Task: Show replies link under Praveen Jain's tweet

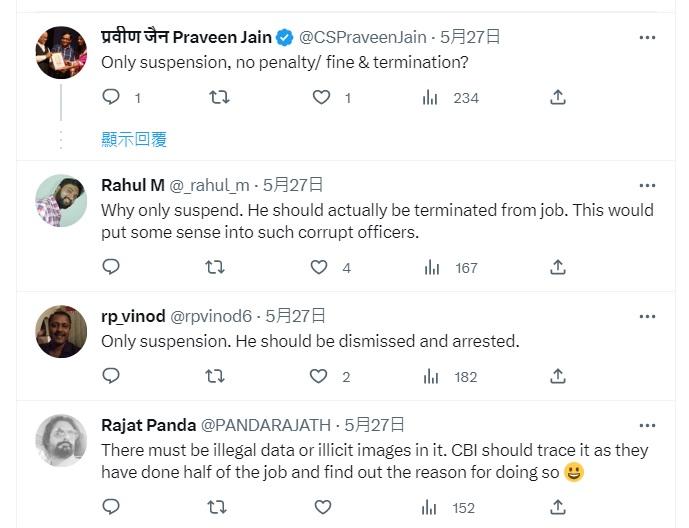Action: (134, 139)
